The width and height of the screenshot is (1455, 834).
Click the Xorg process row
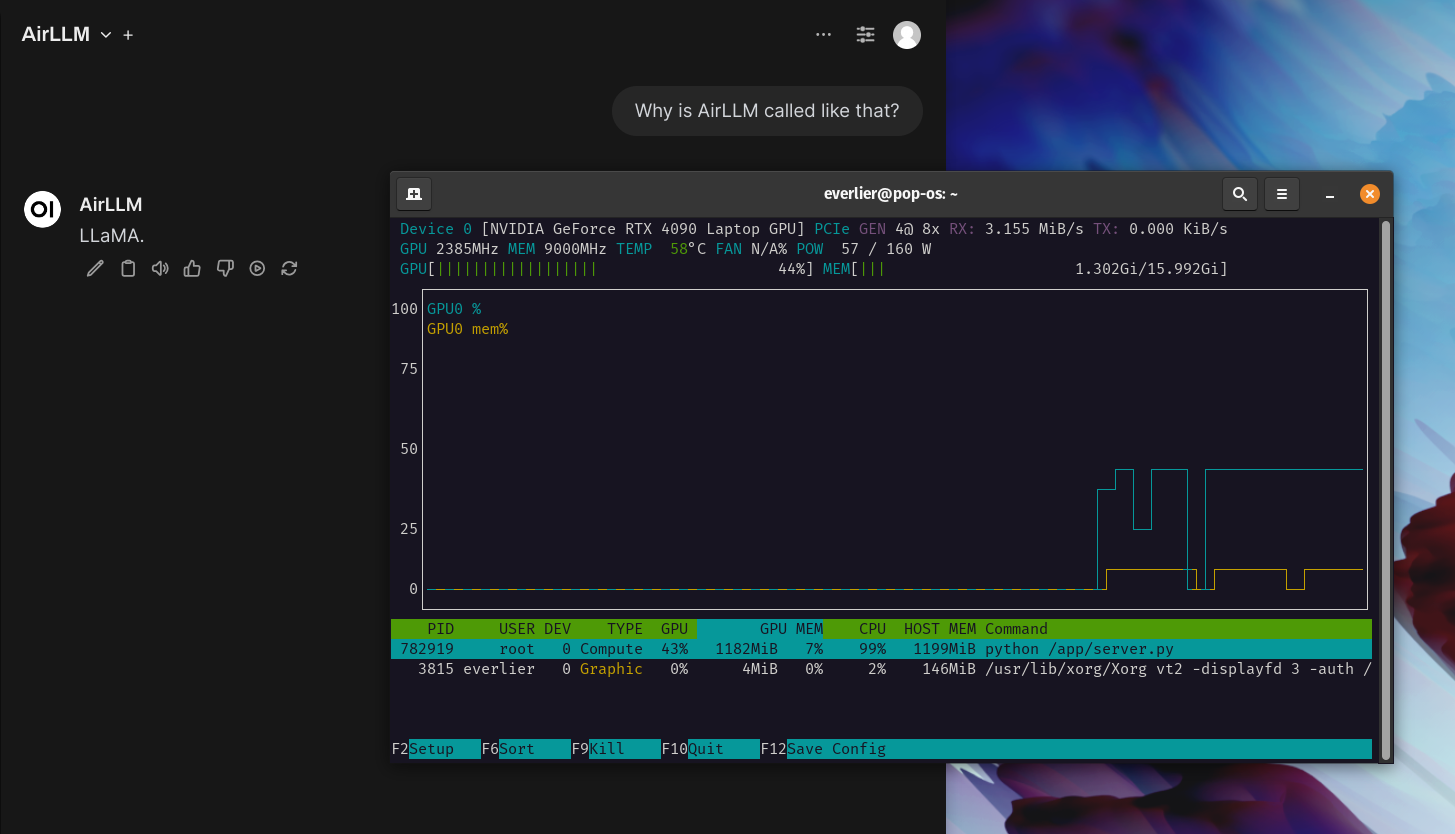pos(881,669)
